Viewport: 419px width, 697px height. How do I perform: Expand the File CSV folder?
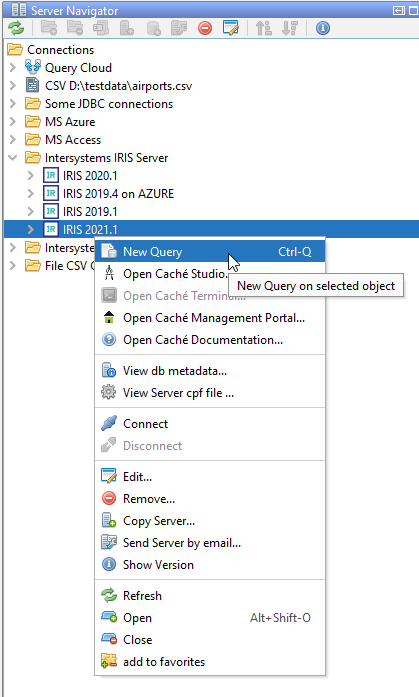click(13, 265)
